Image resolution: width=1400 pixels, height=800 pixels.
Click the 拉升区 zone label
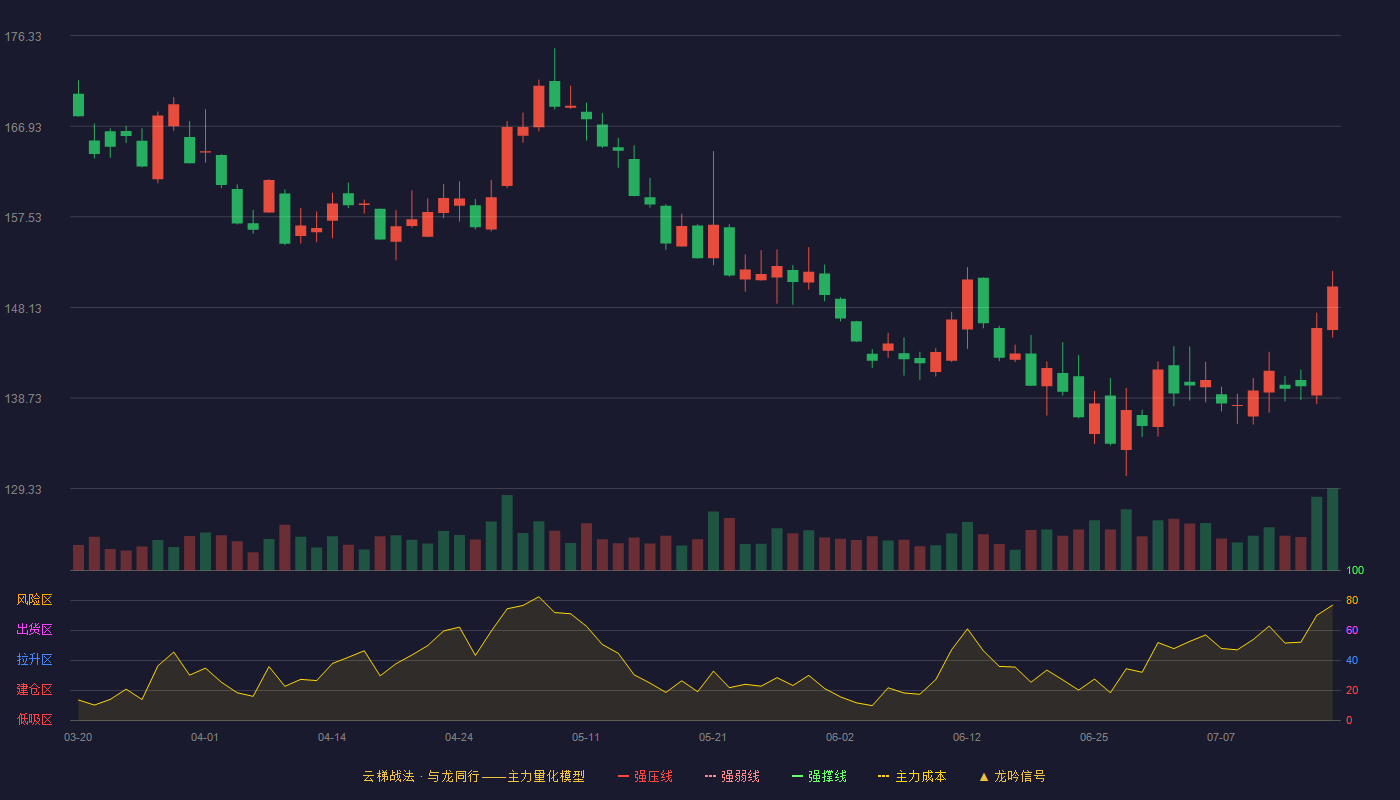(x=34, y=660)
